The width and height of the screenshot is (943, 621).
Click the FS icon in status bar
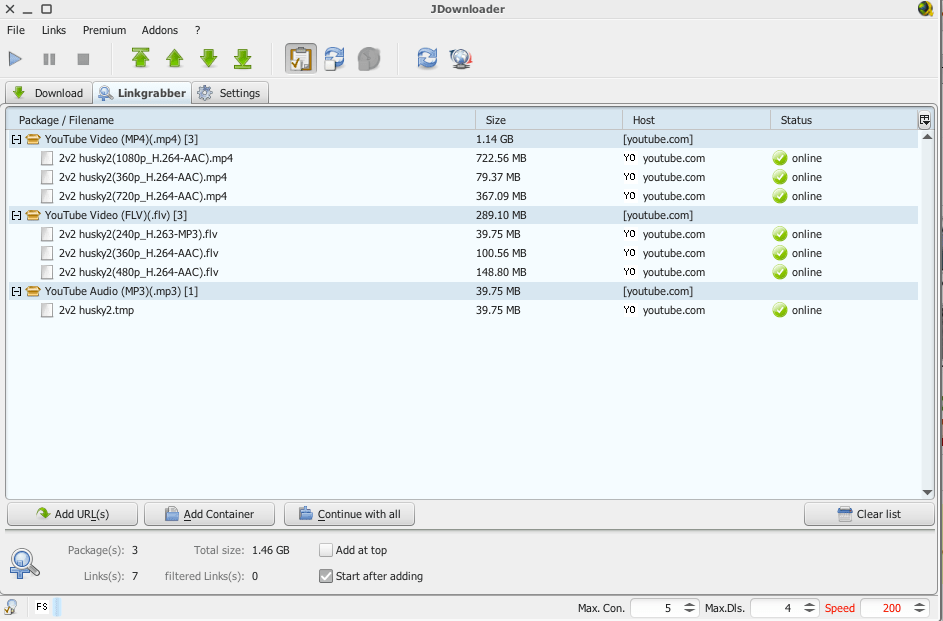pyautogui.click(x=41, y=607)
